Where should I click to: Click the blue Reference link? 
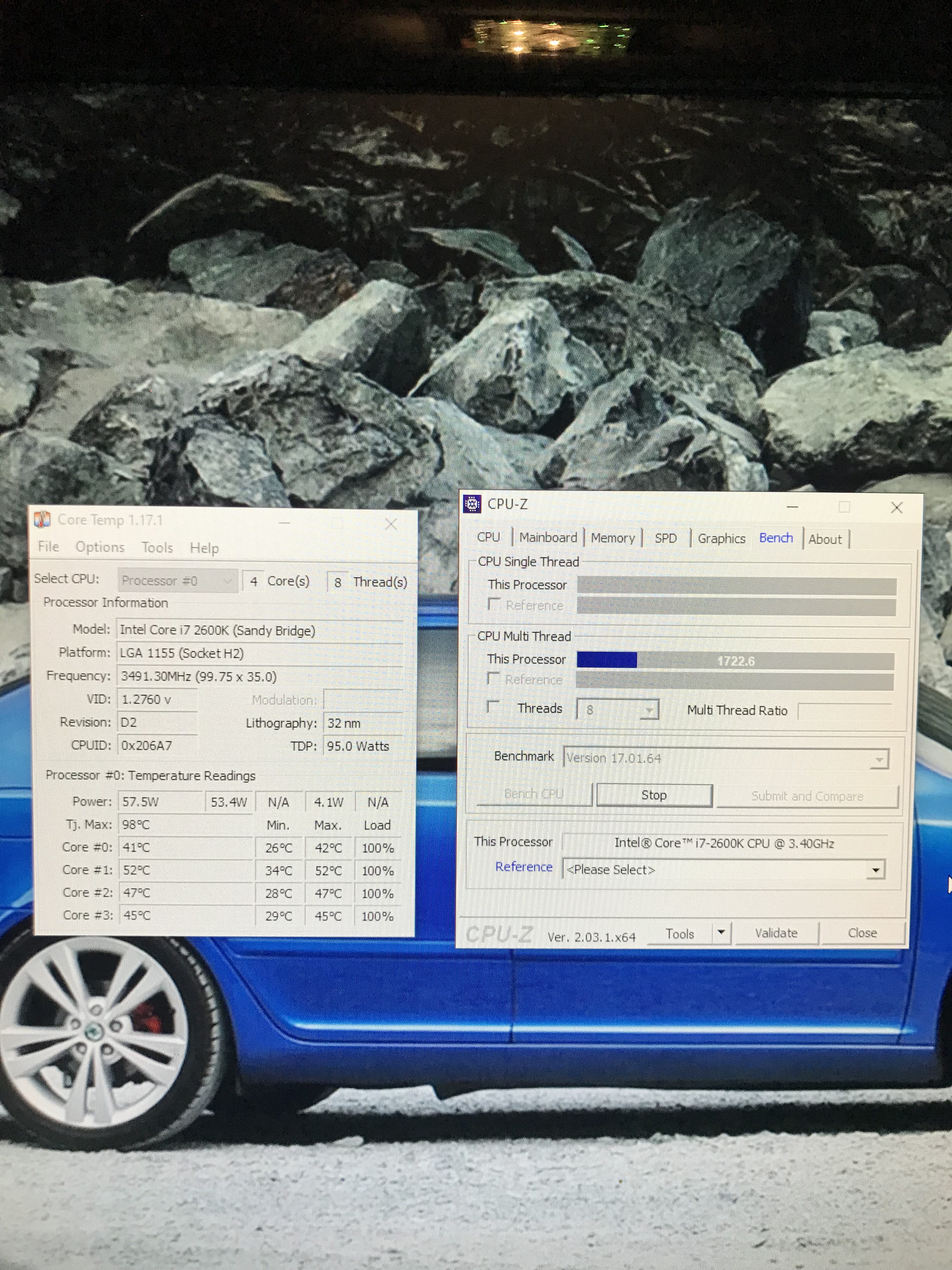[x=523, y=867]
